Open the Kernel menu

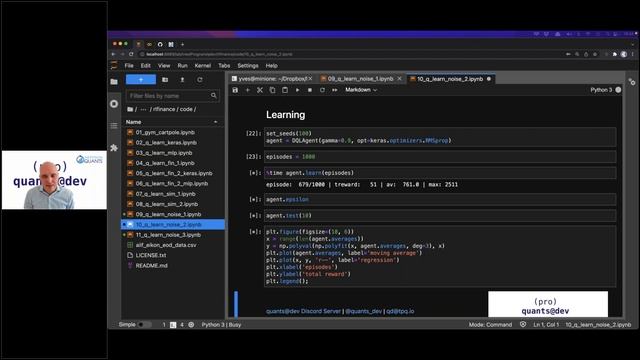(x=203, y=66)
